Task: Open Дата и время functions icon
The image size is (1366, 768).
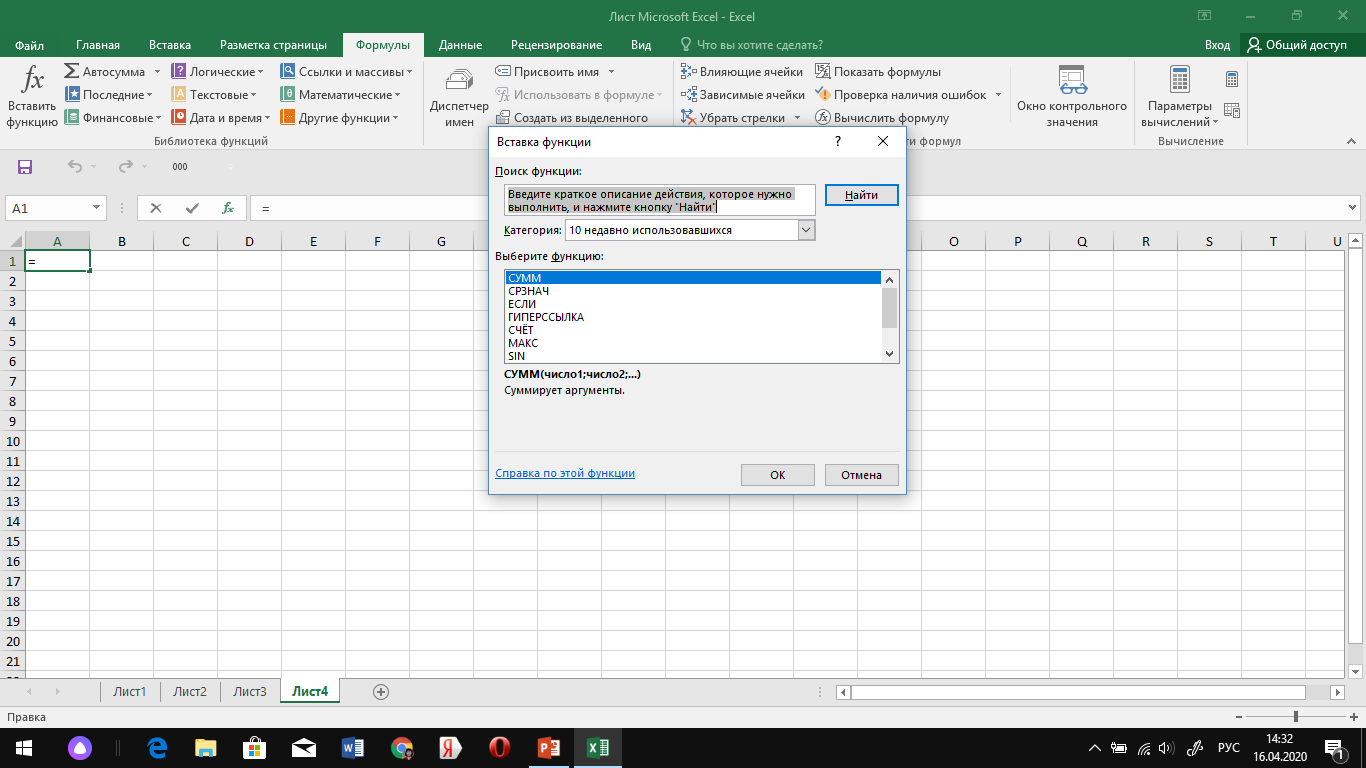Action: pos(179,118)
